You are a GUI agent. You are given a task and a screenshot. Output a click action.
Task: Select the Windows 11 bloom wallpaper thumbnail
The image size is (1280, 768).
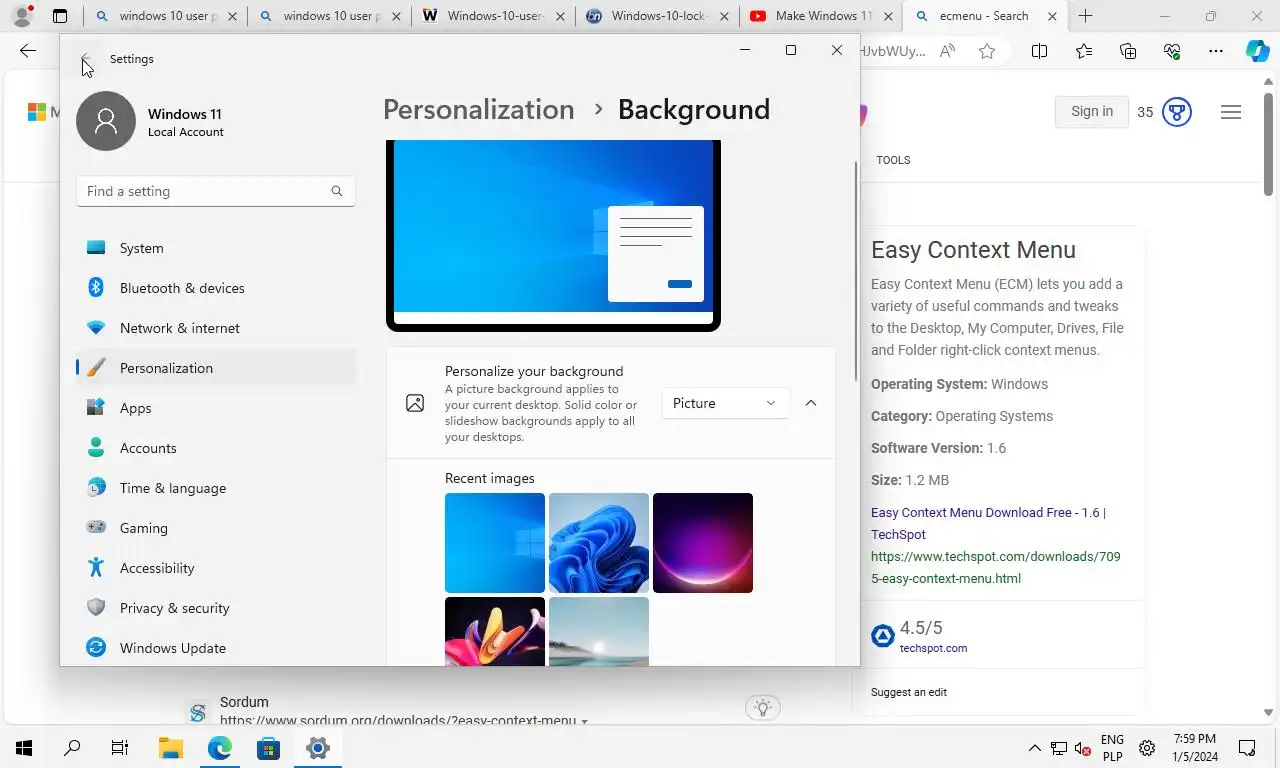(599, 543)
